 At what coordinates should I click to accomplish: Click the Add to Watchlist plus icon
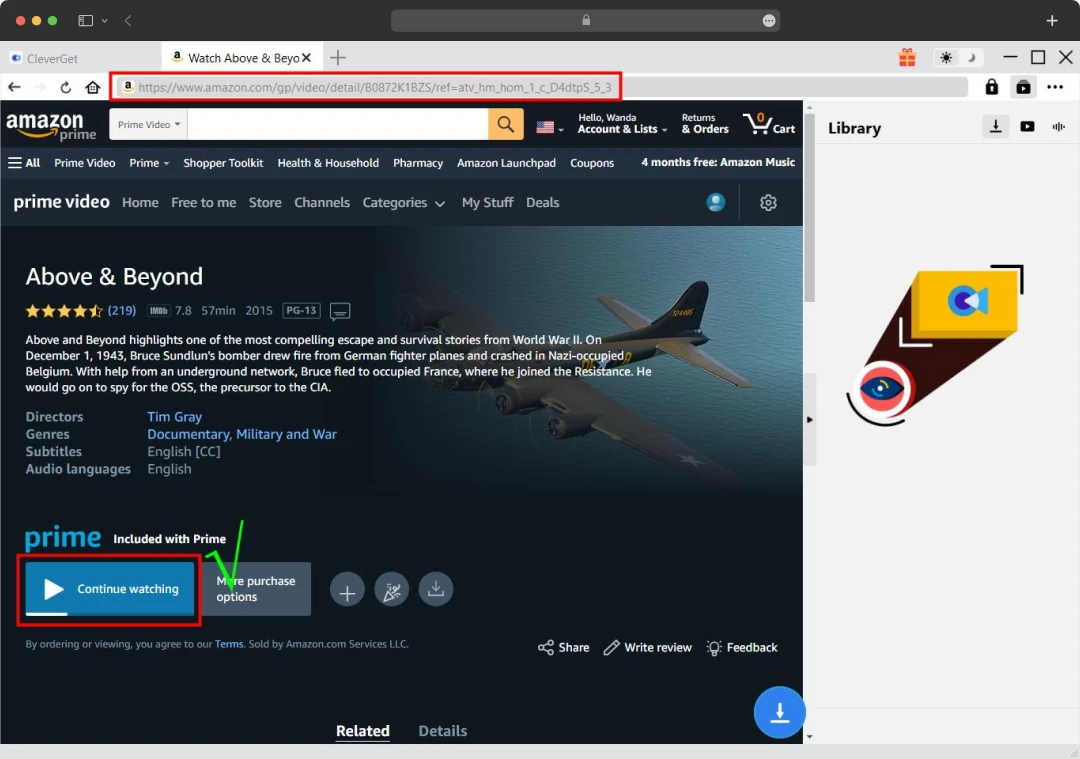coord(347,589)
